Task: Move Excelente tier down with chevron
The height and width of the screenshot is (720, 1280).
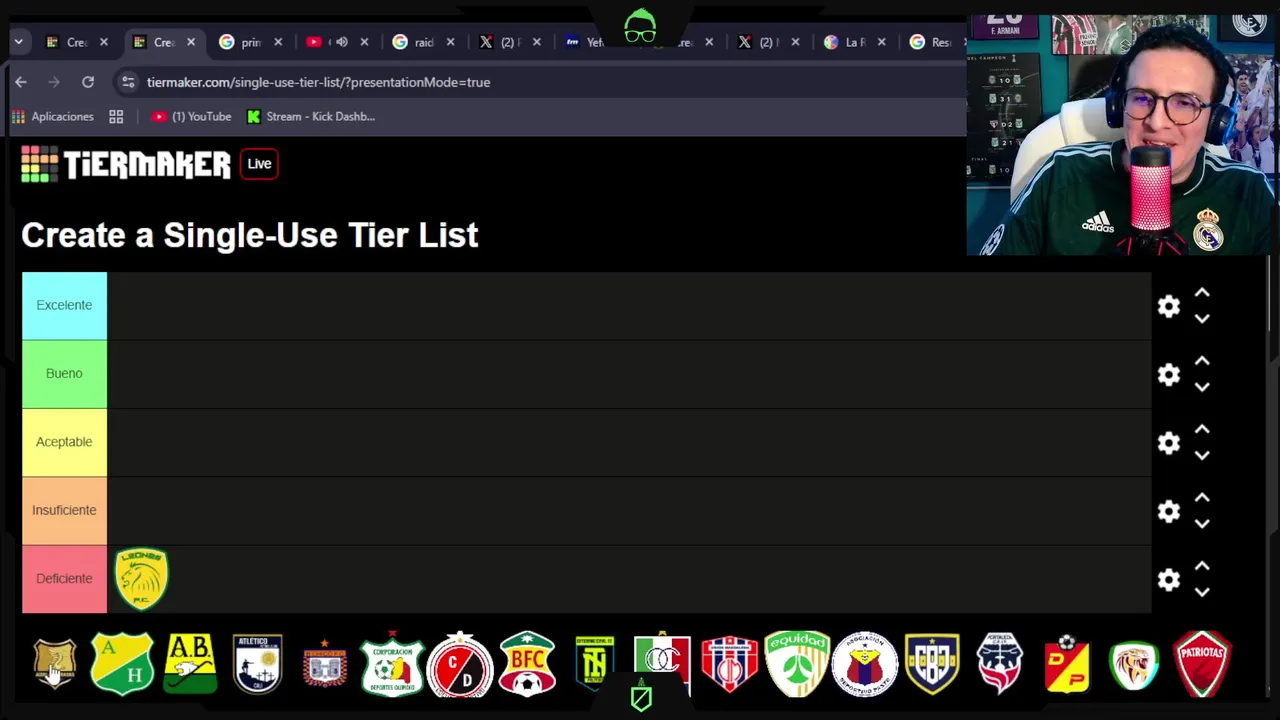Action: click(1202, 318)
